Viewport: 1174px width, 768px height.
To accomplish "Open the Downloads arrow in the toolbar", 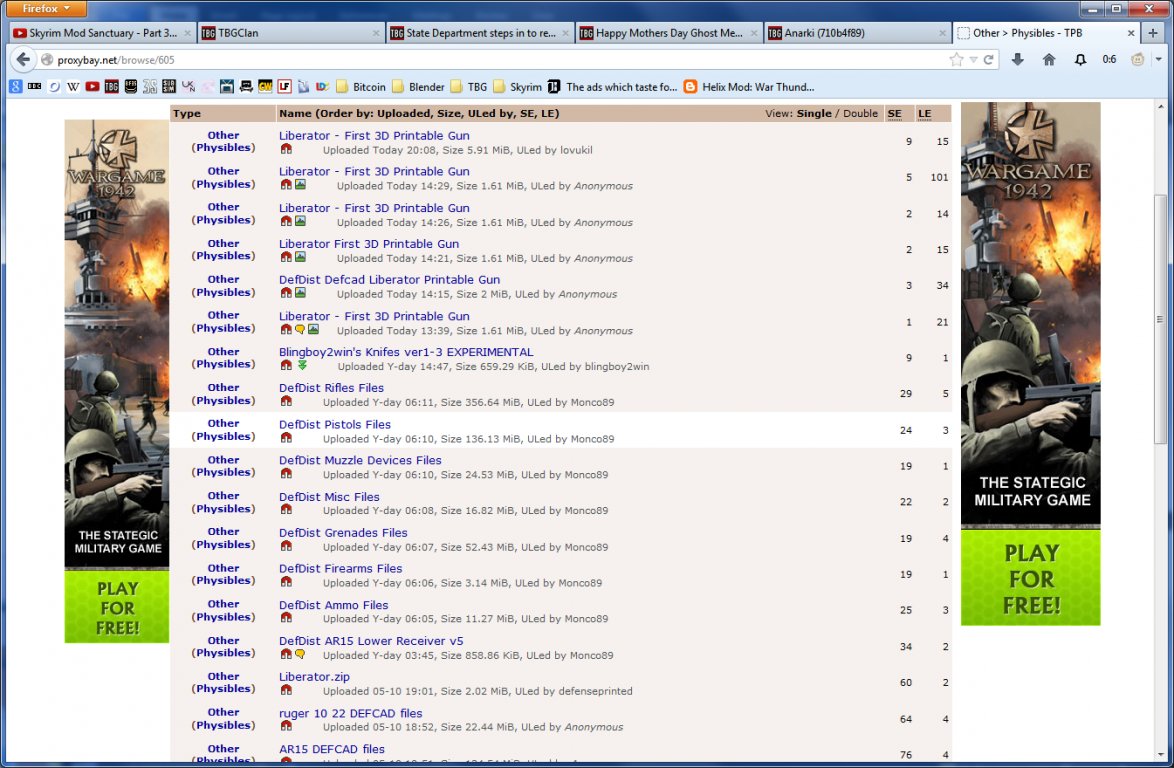I will pyautogui.click(x=1018, y=60).
